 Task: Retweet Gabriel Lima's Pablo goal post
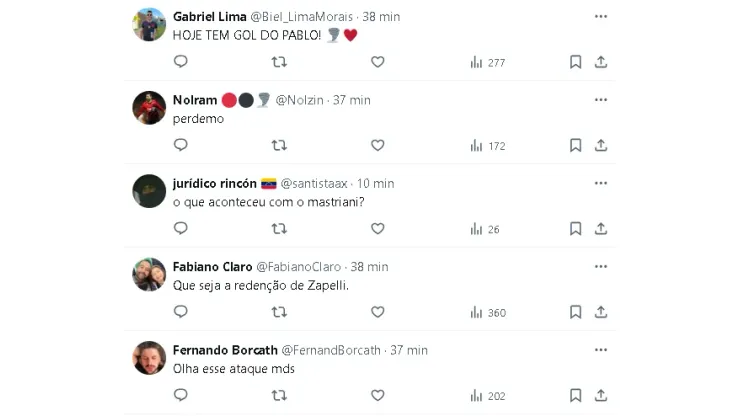279,62
